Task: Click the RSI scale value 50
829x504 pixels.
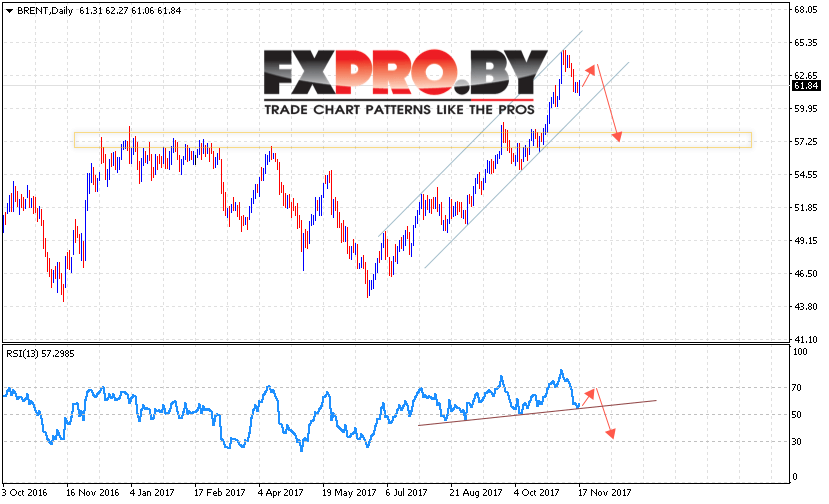Action: pos(799,415)
